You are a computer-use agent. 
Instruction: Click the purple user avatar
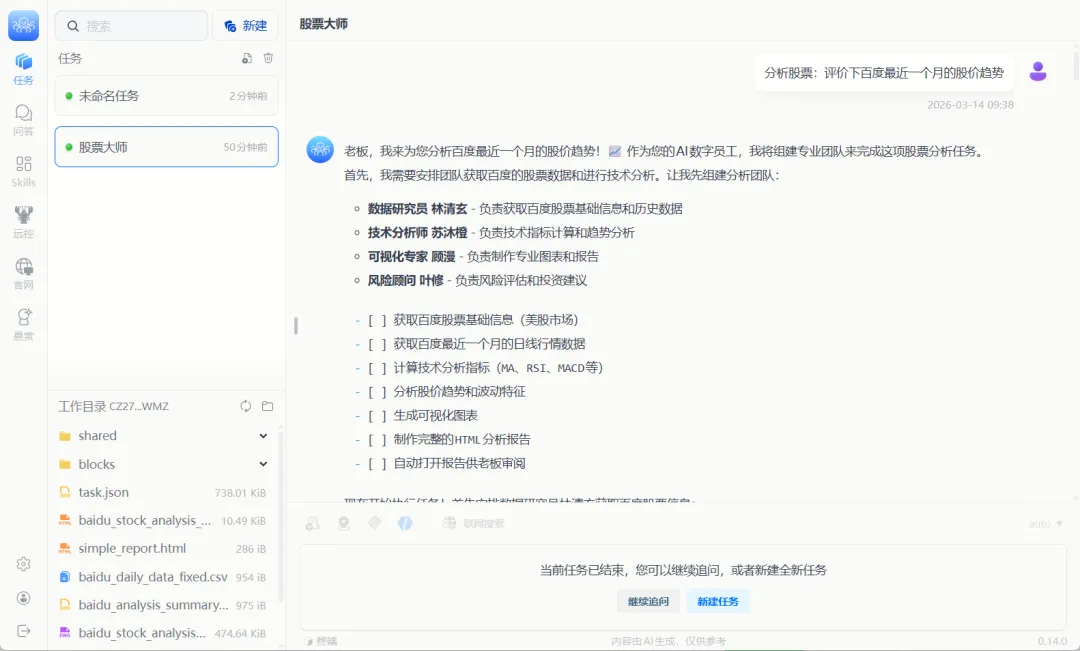(1038, 72)
